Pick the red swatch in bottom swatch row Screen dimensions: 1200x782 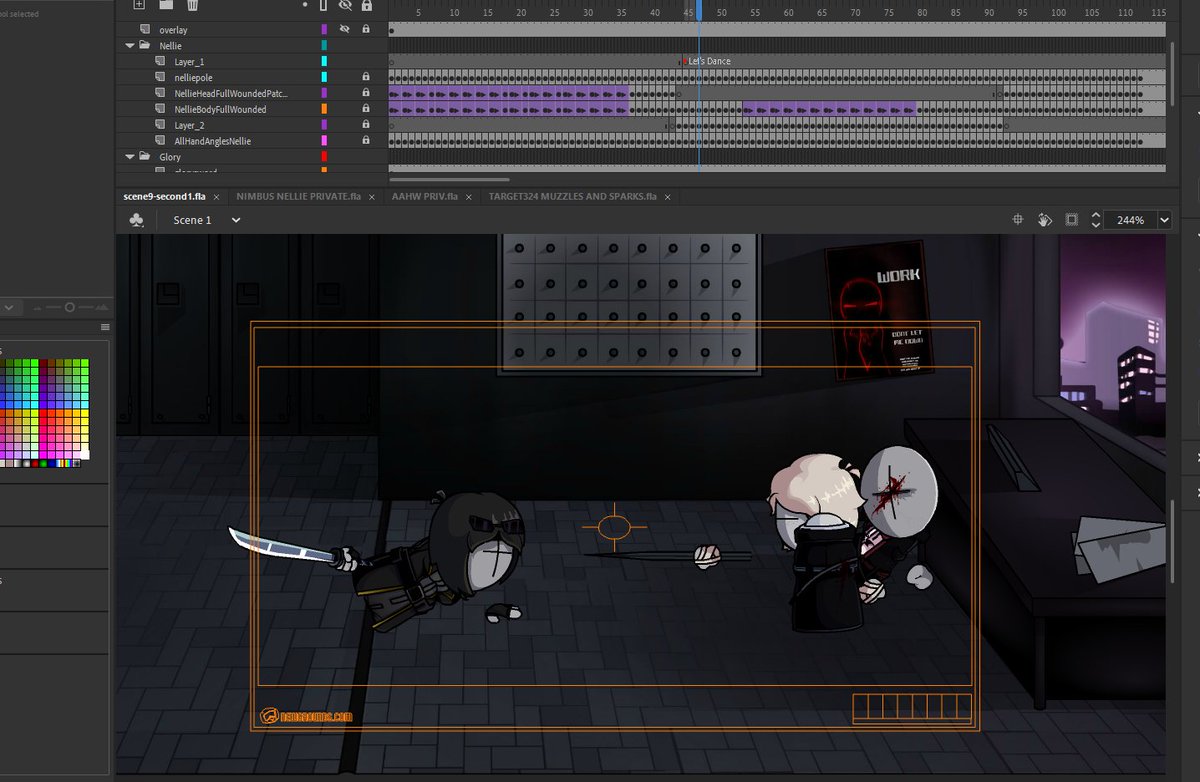tap(36, 463)
